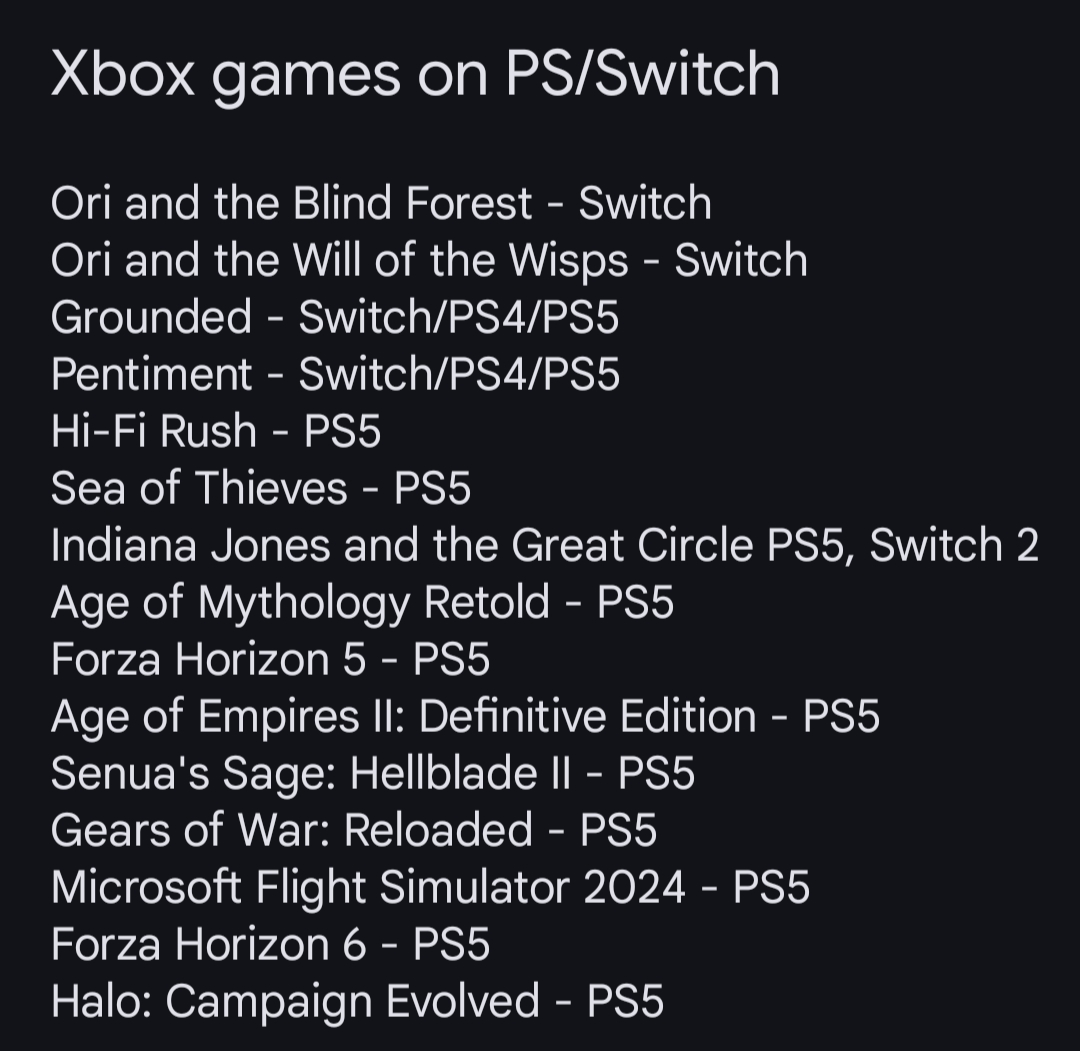Viewport: 1080px width, 1051px height.
Task: Click the Halo: Campaign Evolved line
Action: tap(357, 1002)
